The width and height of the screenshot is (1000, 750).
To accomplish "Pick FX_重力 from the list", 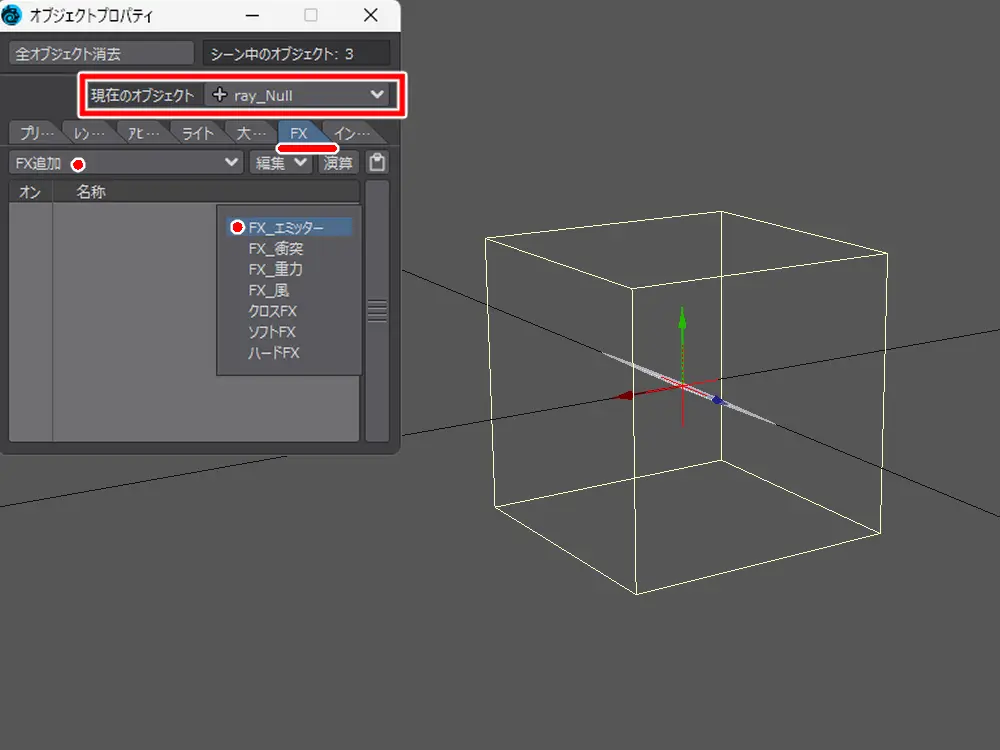I will tap(276, 270).
